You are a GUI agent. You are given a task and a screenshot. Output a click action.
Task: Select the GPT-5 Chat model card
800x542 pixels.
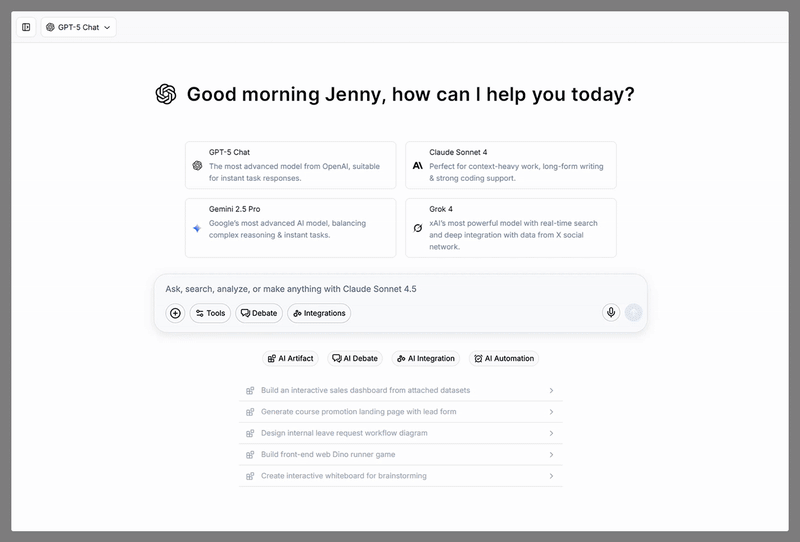click(290, 165)
